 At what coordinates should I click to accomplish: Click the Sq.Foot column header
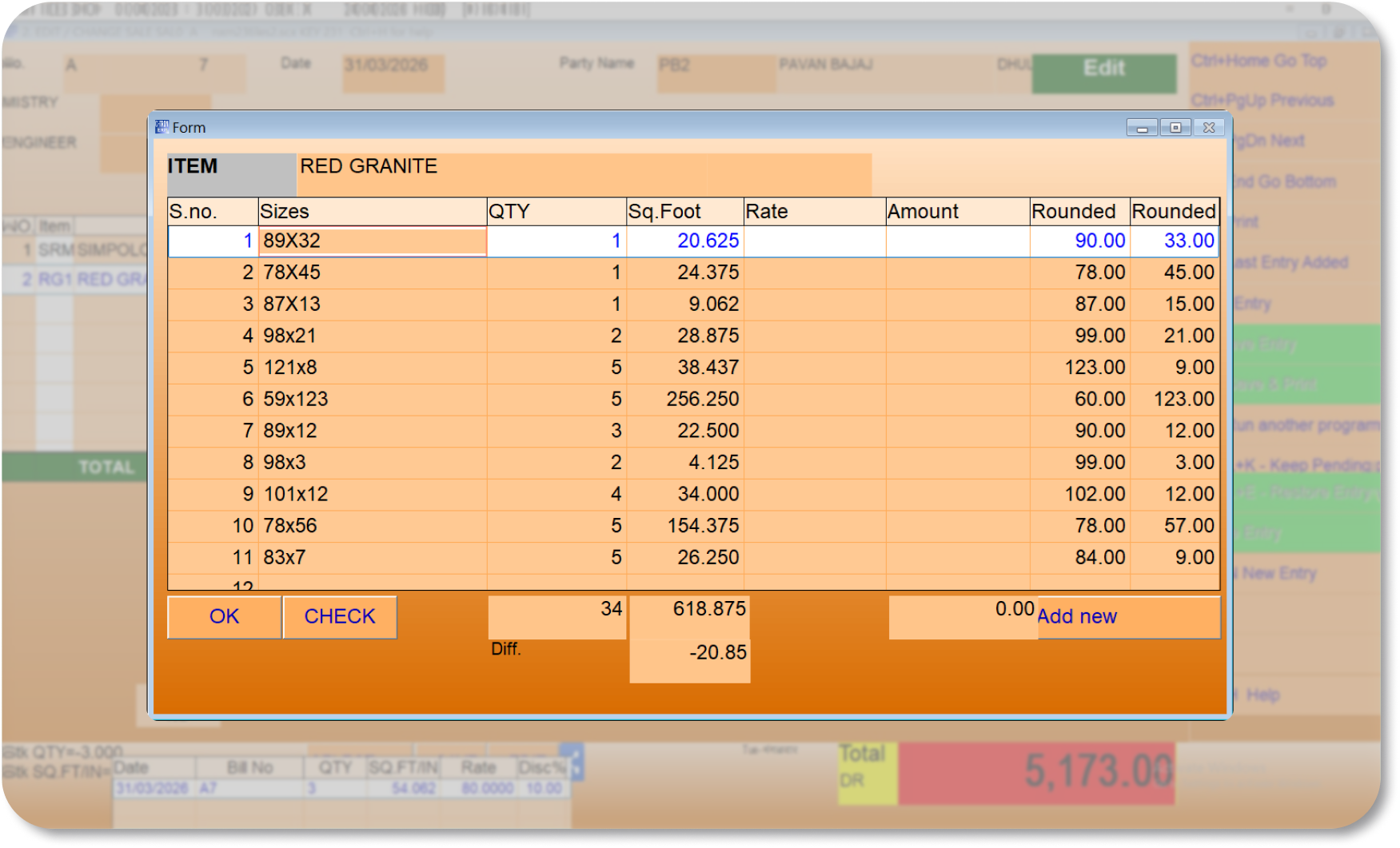pos(685,211)
